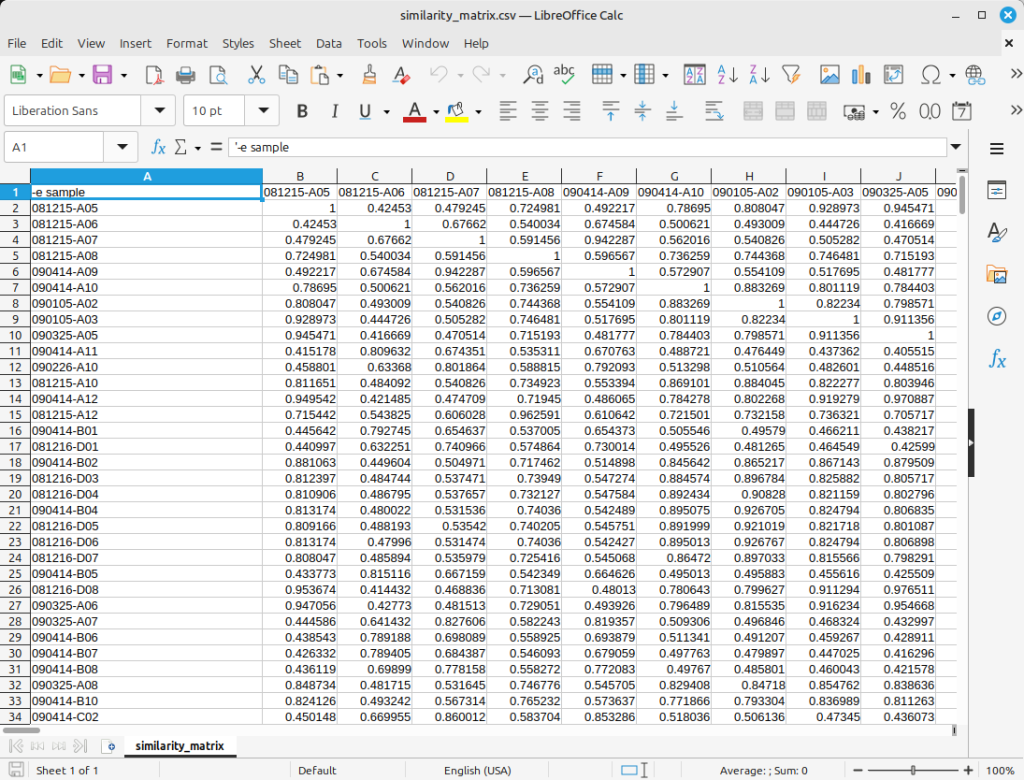1024x780 pixels.
Task: Open the sidebar Gallery icon
Action: click(996, 274)
